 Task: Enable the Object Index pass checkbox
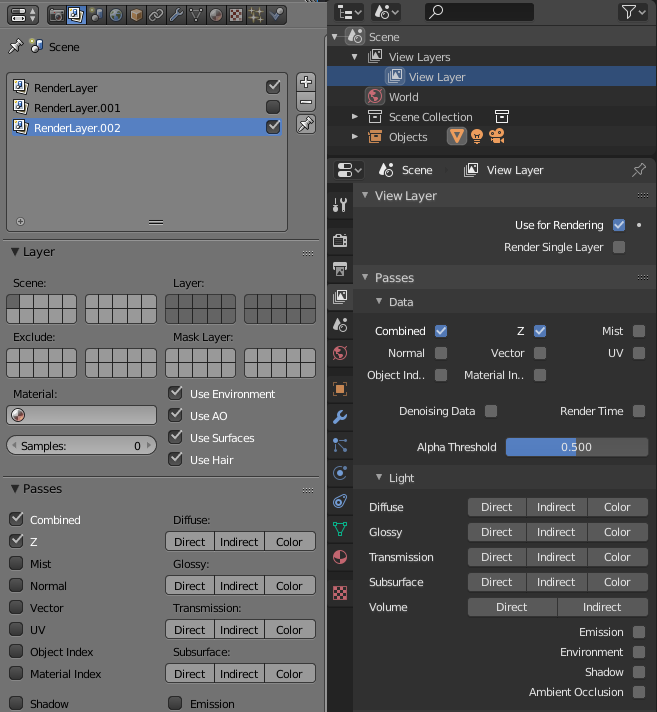pos(16,651)
